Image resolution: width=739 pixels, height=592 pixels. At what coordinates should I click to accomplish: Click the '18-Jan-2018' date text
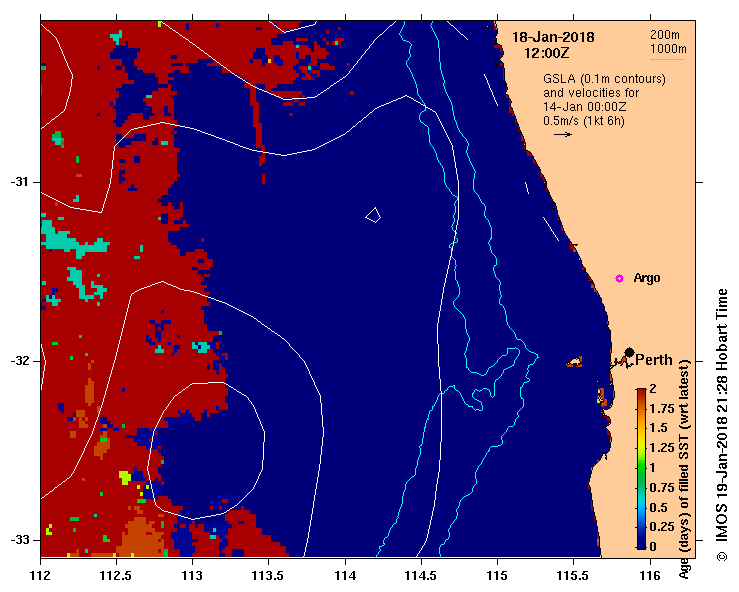[x=553, y=37]
